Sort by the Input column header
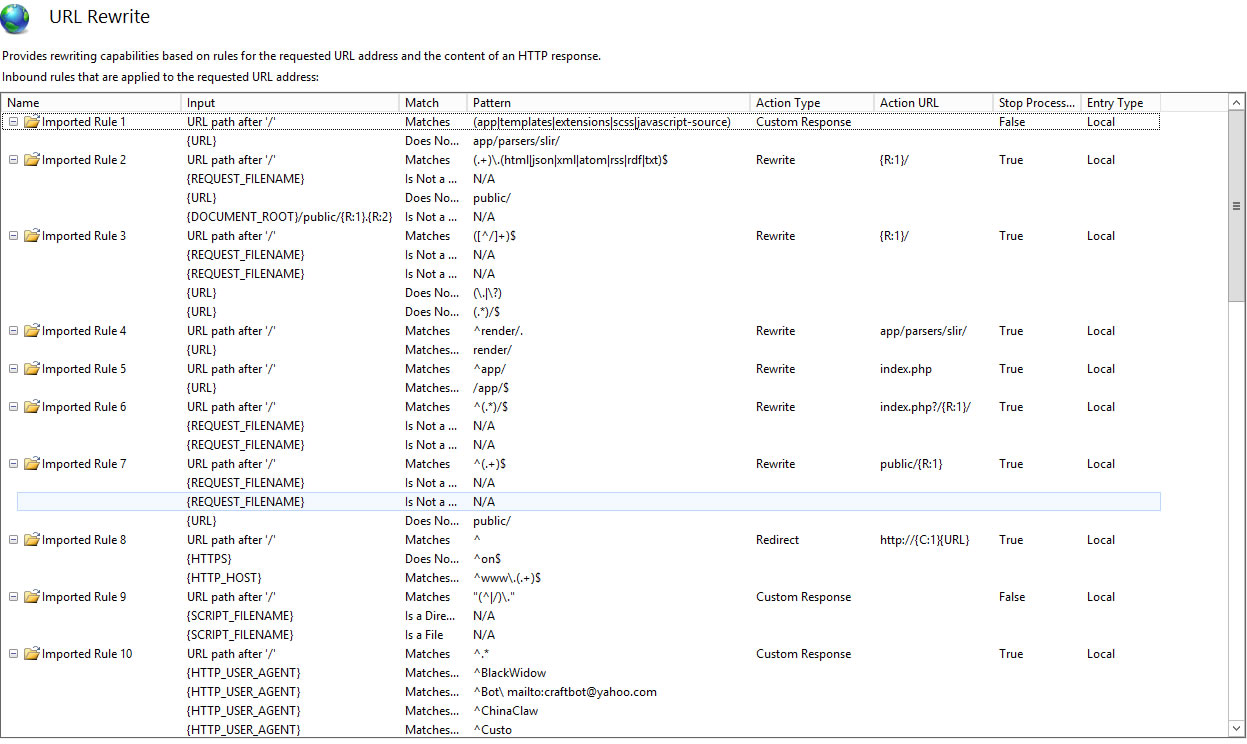The image size is (1247, 744). (290, 103)
